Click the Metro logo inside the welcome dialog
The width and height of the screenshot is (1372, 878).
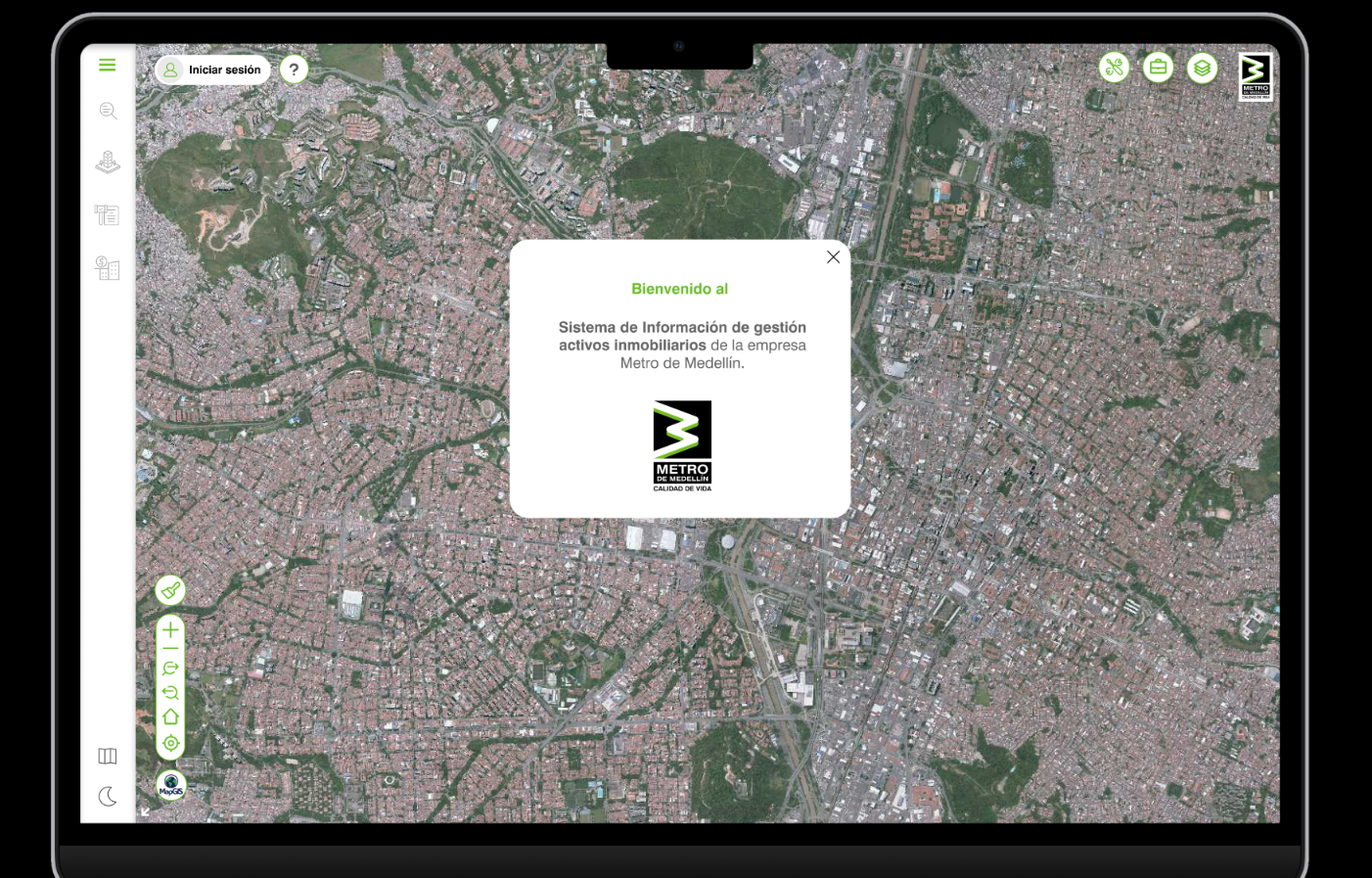click(682, 445)
